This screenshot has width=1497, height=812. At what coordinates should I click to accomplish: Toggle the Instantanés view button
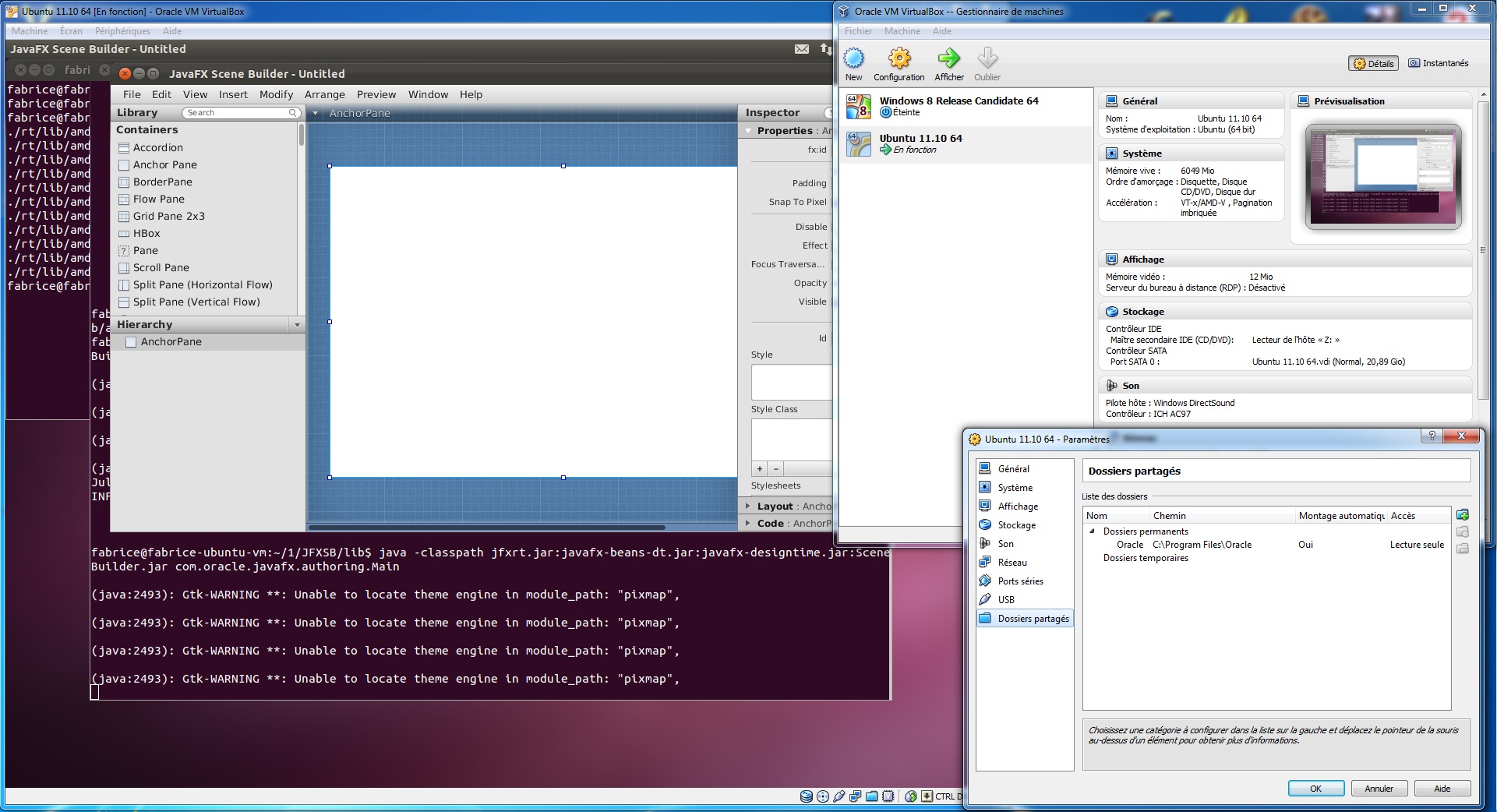(1438, 63)
